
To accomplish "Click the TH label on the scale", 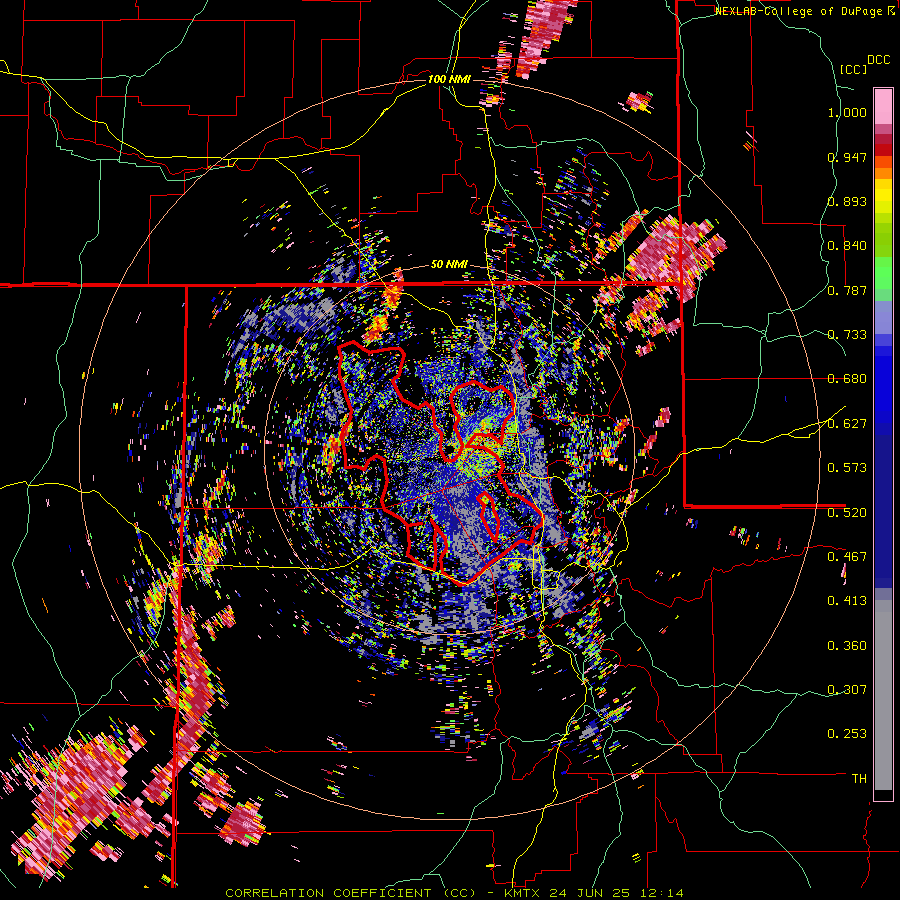I will [x=859, y=779].
